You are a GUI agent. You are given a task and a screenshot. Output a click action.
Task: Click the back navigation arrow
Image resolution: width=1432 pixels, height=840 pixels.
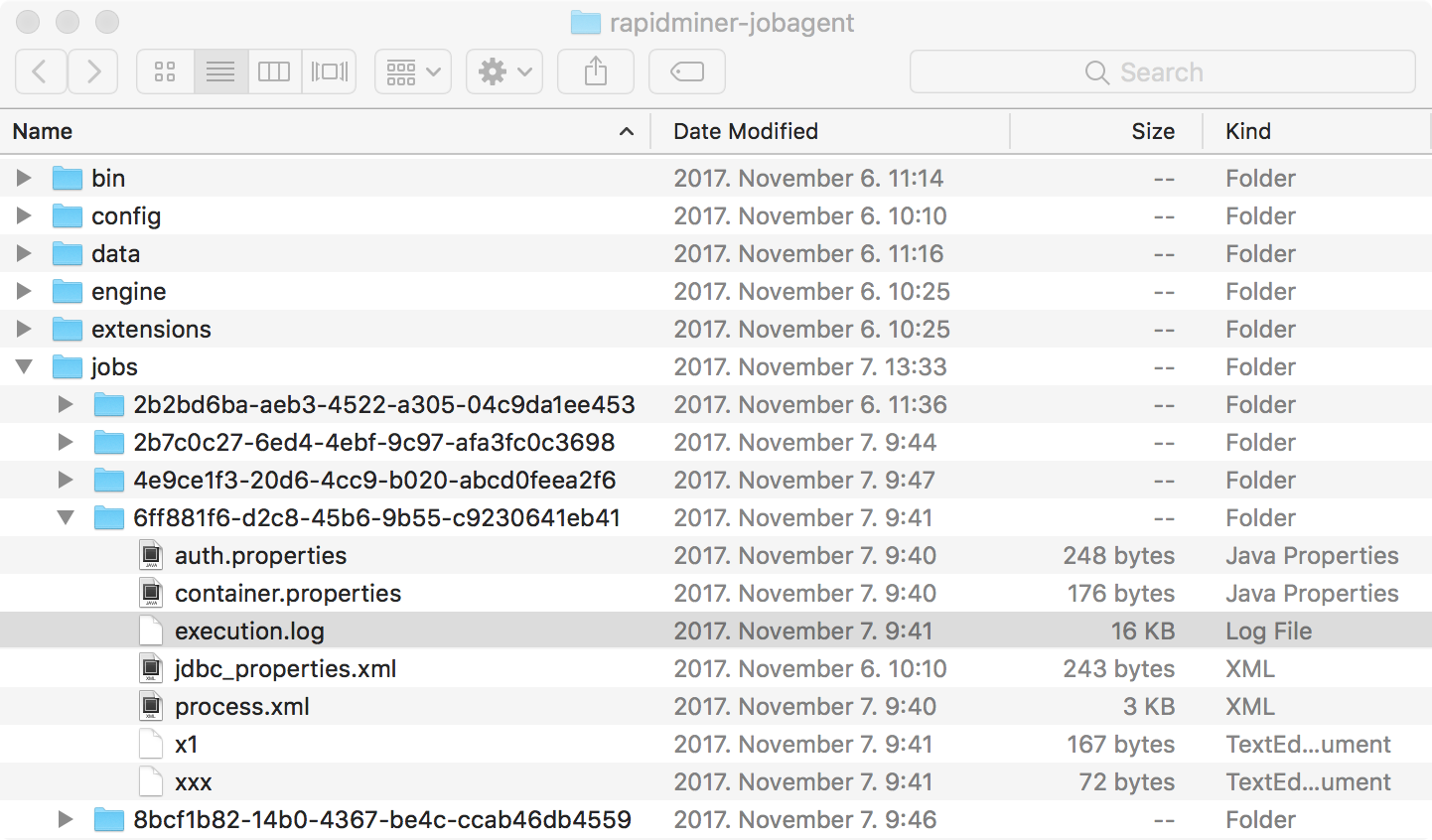(x=41, y=70)
